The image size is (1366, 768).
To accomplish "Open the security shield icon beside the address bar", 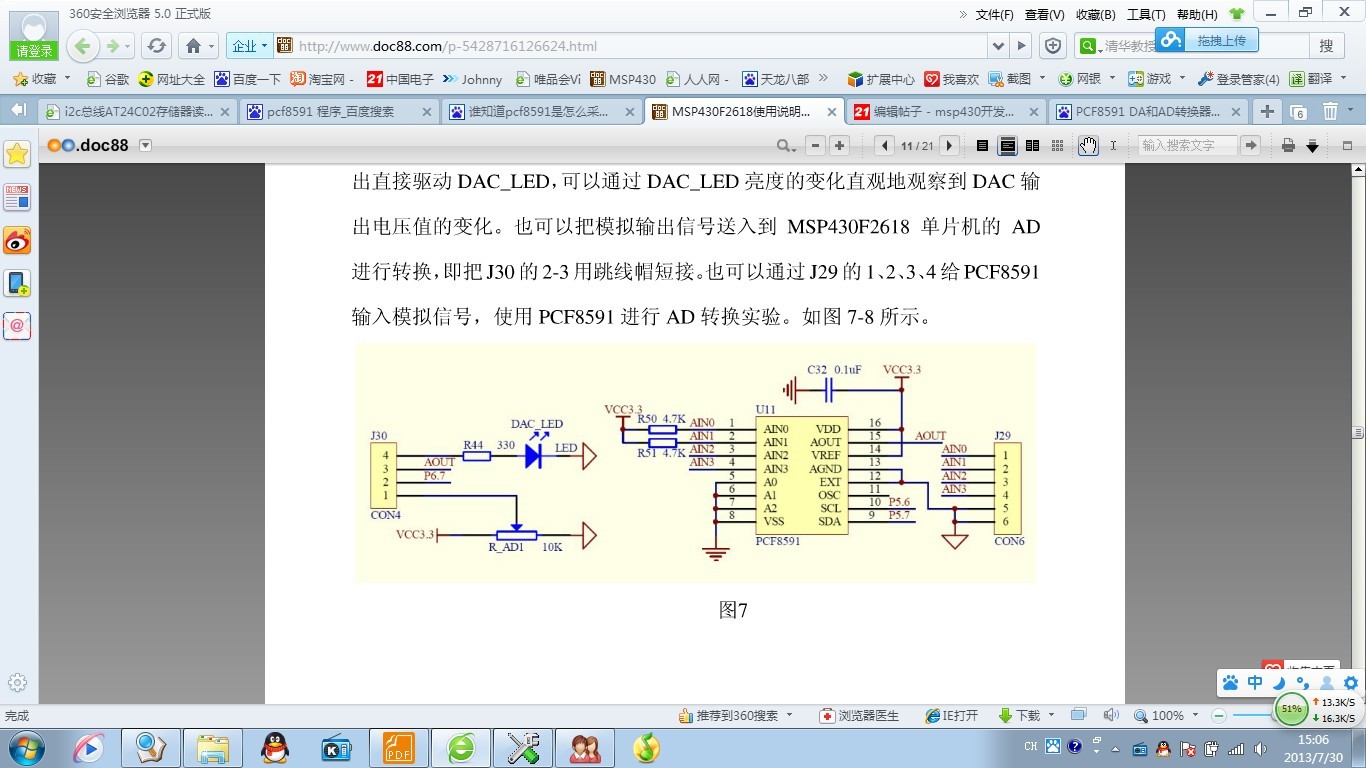I will click(x=1053, y=46).
